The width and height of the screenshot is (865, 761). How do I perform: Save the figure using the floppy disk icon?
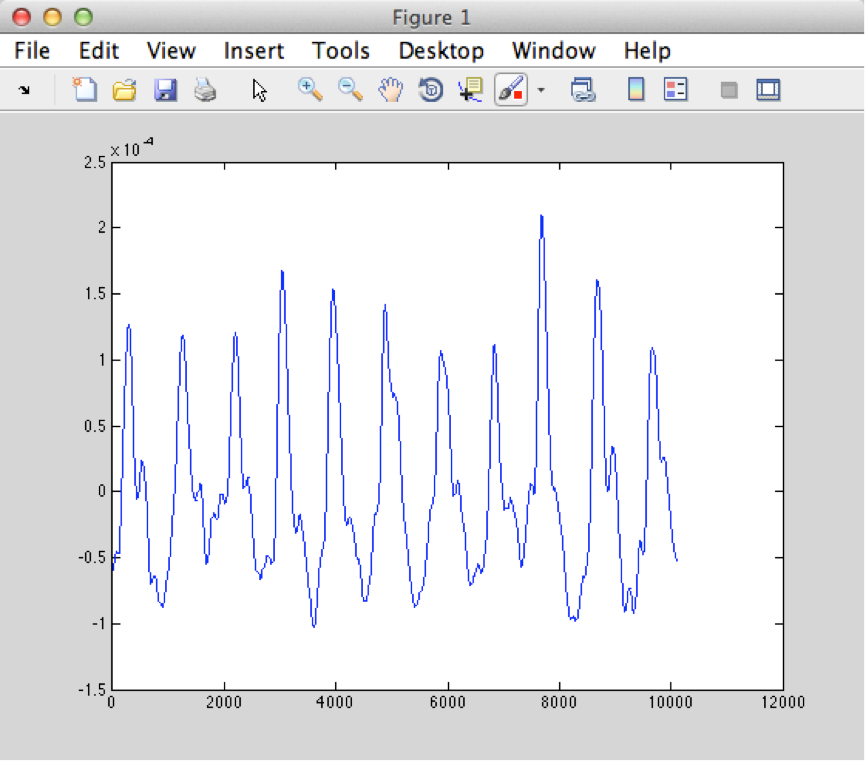point(165,90)
